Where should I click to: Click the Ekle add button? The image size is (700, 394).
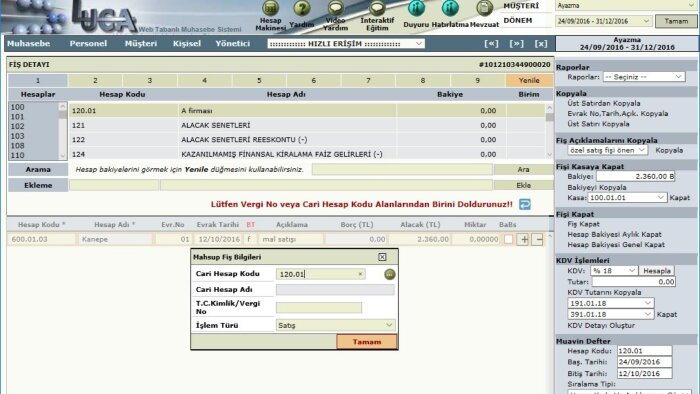tap(523, 185)
